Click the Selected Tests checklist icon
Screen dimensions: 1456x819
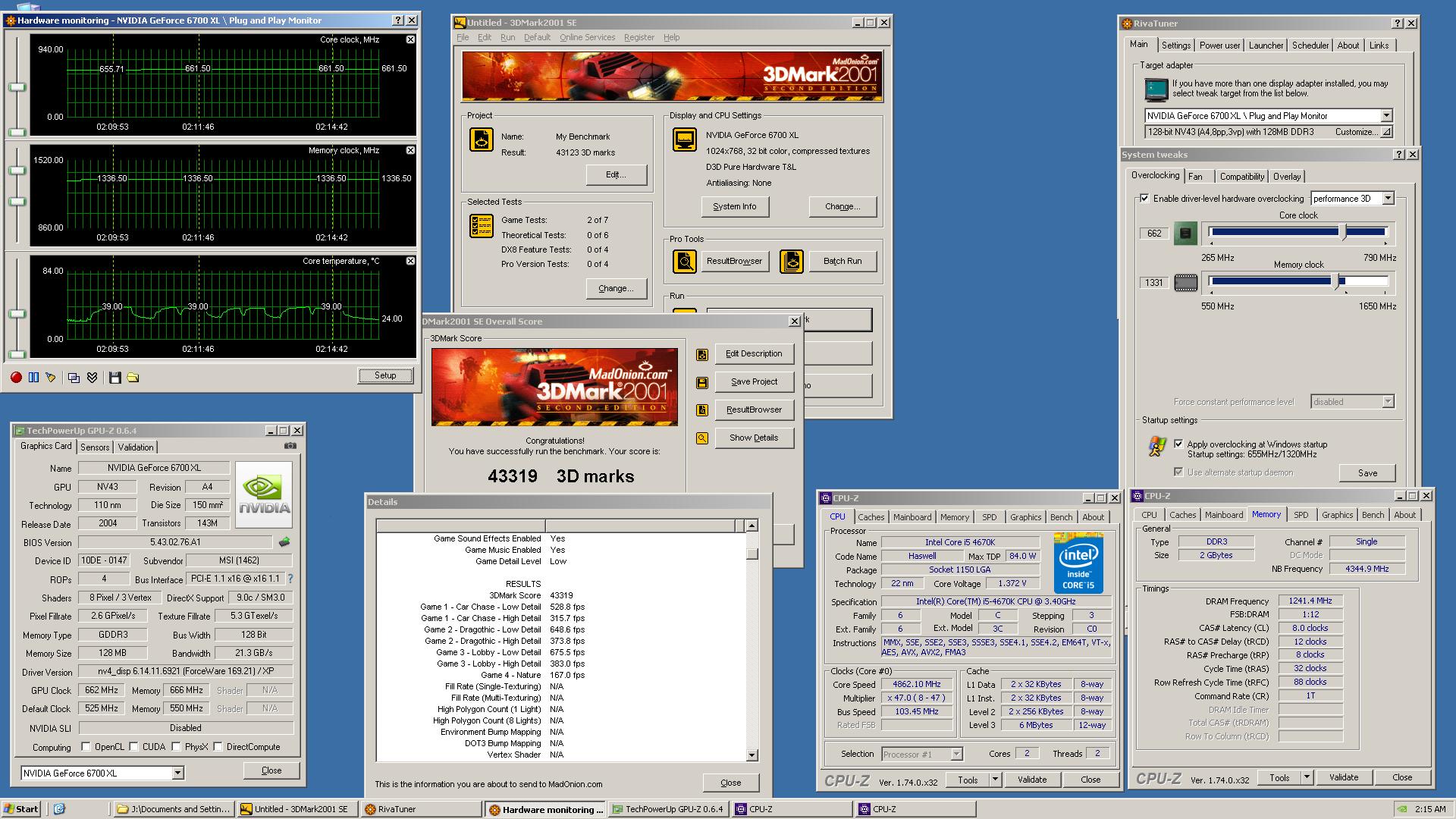coord(482,226)
